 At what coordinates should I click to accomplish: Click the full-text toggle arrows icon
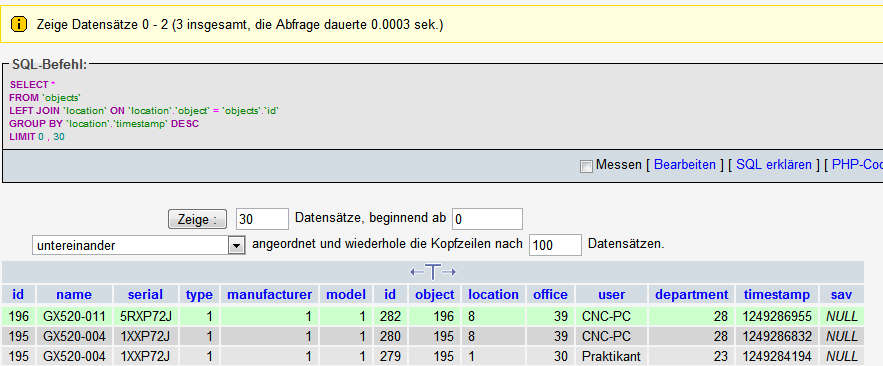point(432,272)
